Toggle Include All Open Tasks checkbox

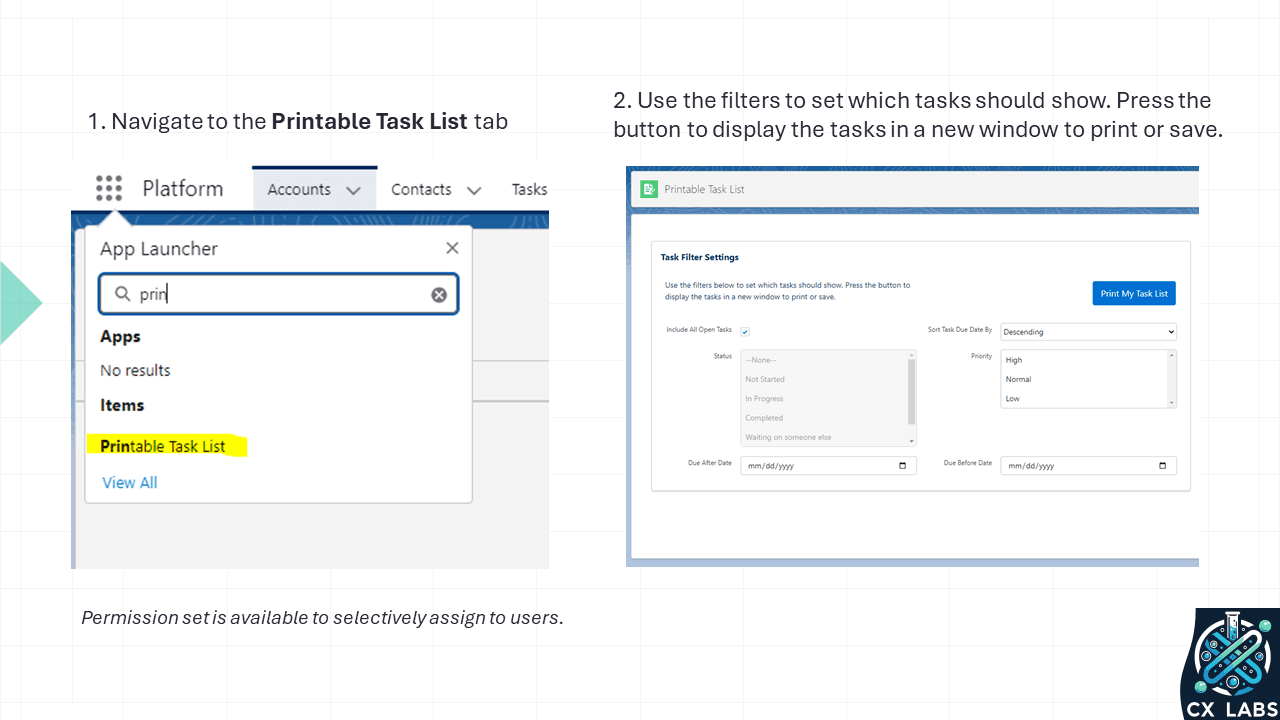click(x=745, y=331)
